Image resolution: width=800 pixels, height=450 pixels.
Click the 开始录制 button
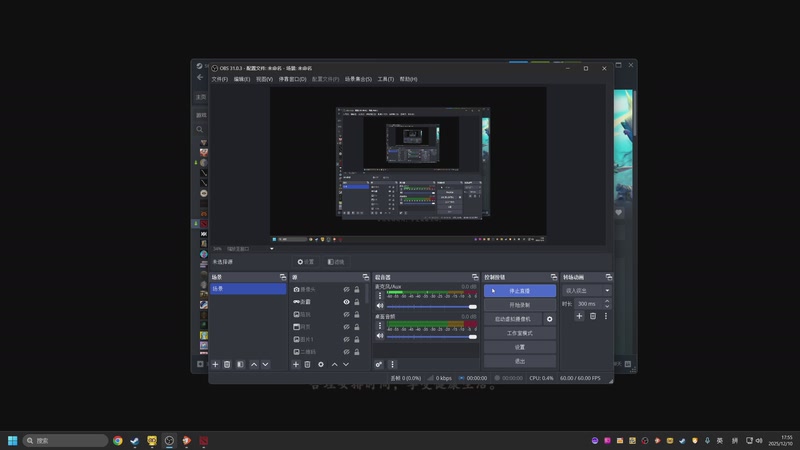pos(519,305)
